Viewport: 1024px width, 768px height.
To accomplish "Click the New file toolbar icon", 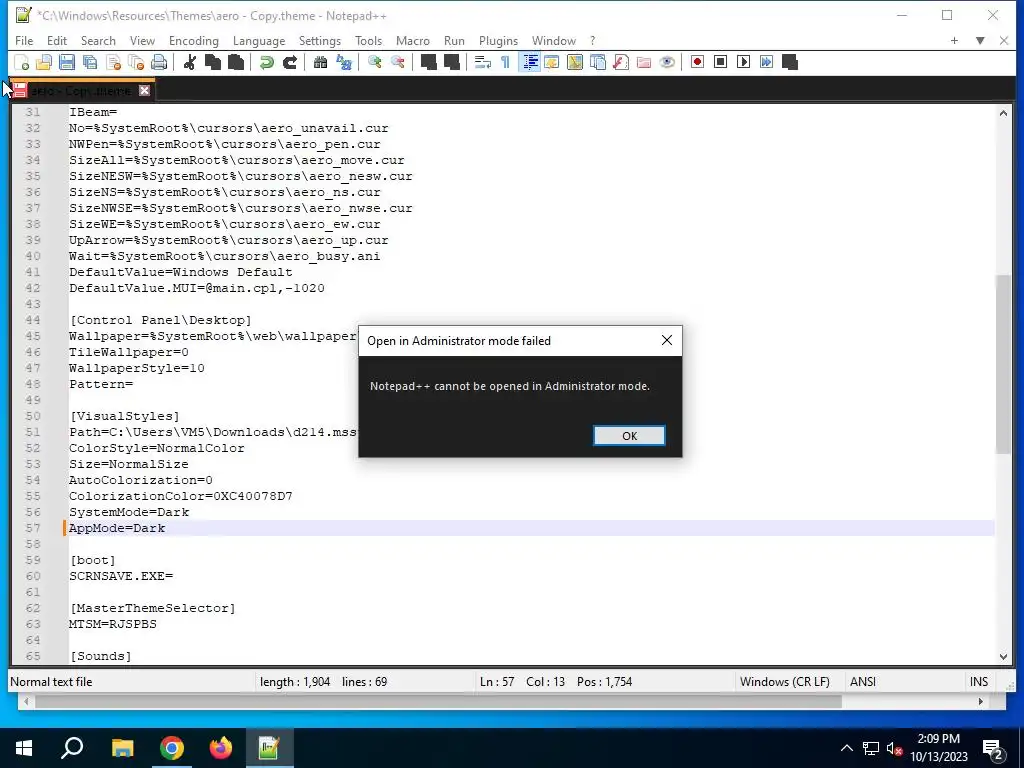I will 22,62.
